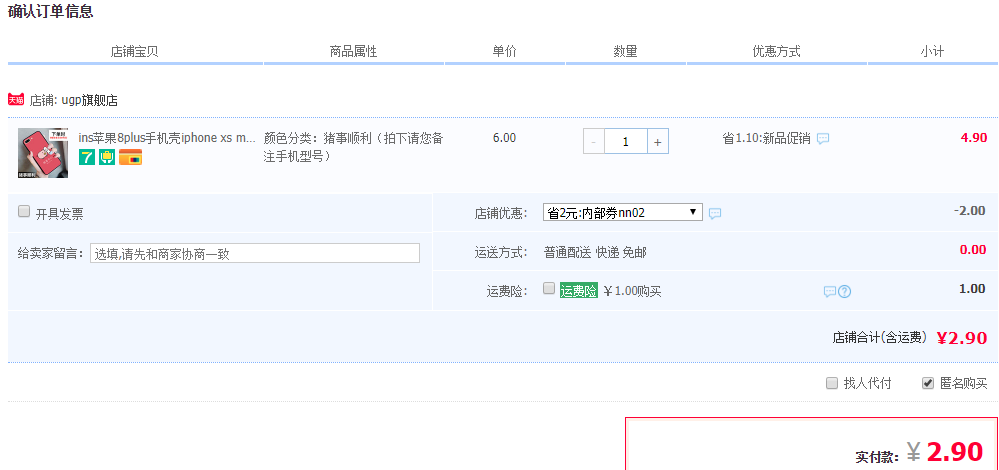This screenshot has height=470, width=999.
Task: Click the shipping insurance price 1.00 at right
Action: pos(972,288)
